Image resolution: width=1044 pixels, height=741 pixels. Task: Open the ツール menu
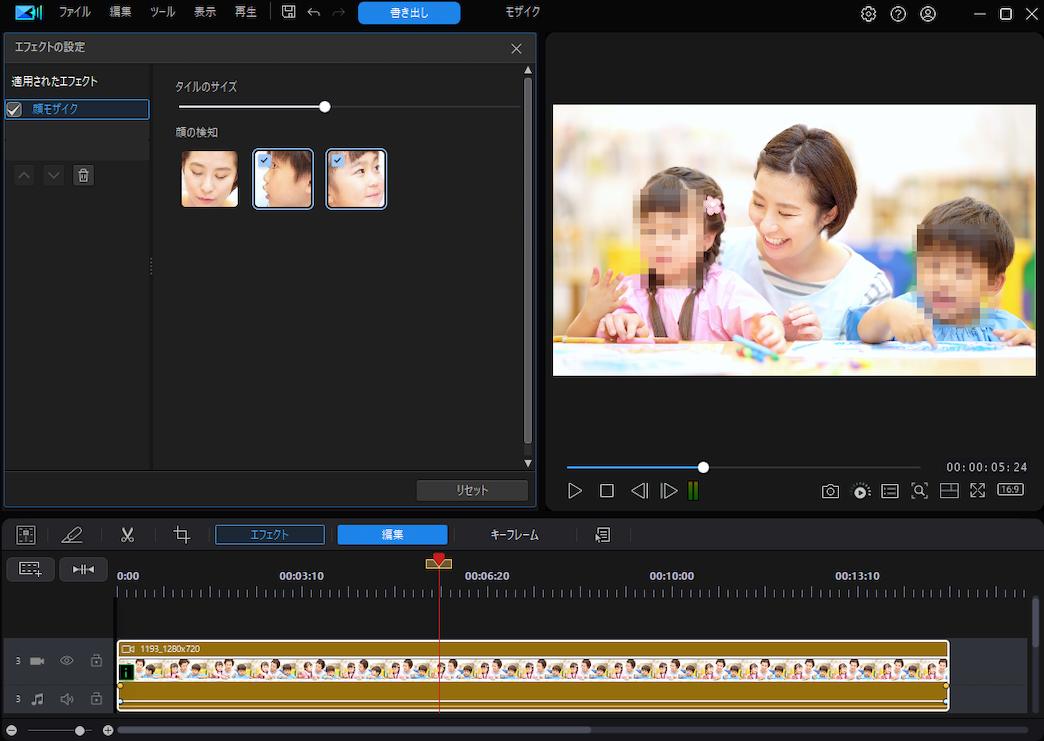tap(160, 12)
